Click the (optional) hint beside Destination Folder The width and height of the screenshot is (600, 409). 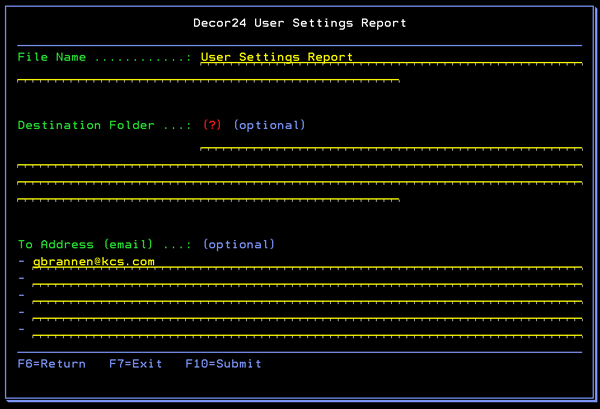(269, 125)
